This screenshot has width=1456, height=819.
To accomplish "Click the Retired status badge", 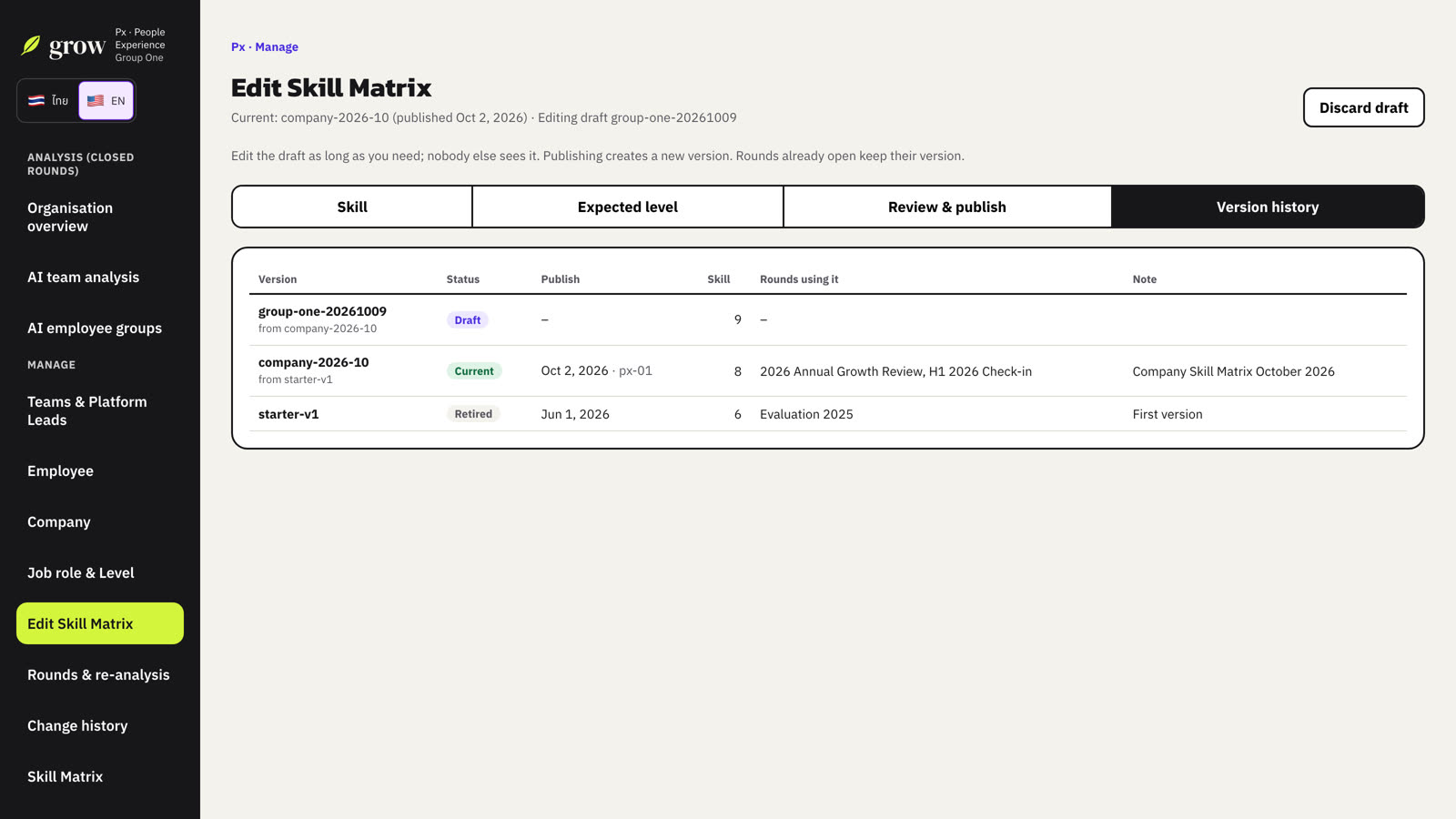I will 473,413.
